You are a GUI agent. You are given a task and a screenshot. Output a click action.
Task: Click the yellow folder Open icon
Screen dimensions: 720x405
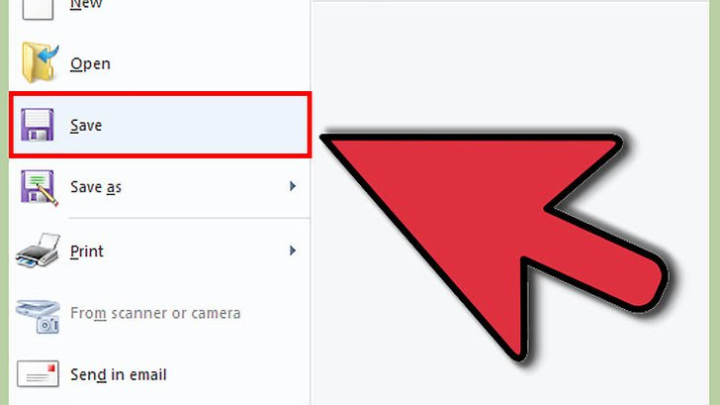pyautogui.click(x=40, y=62)
